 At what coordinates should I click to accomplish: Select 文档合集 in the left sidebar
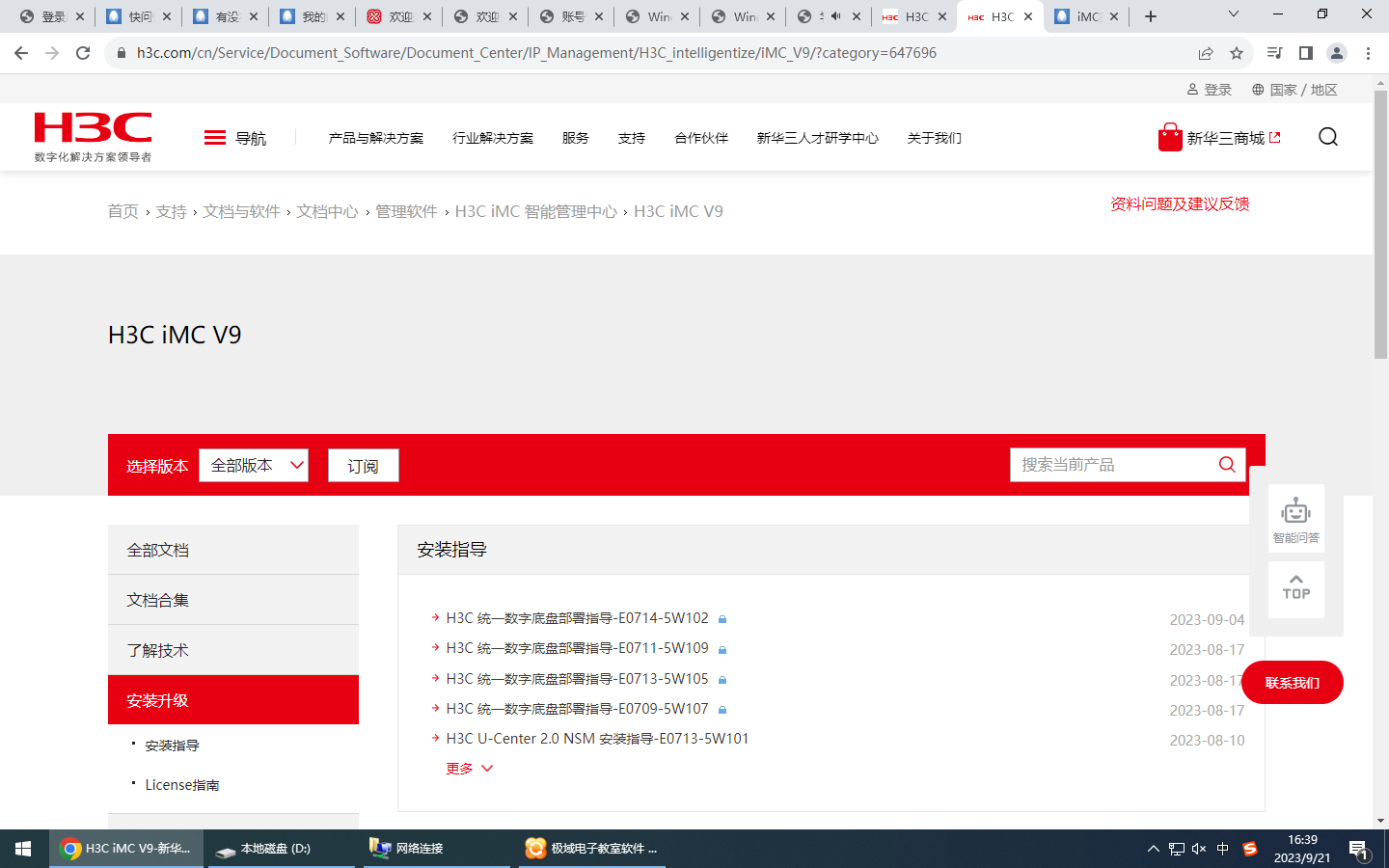point(233,600)
